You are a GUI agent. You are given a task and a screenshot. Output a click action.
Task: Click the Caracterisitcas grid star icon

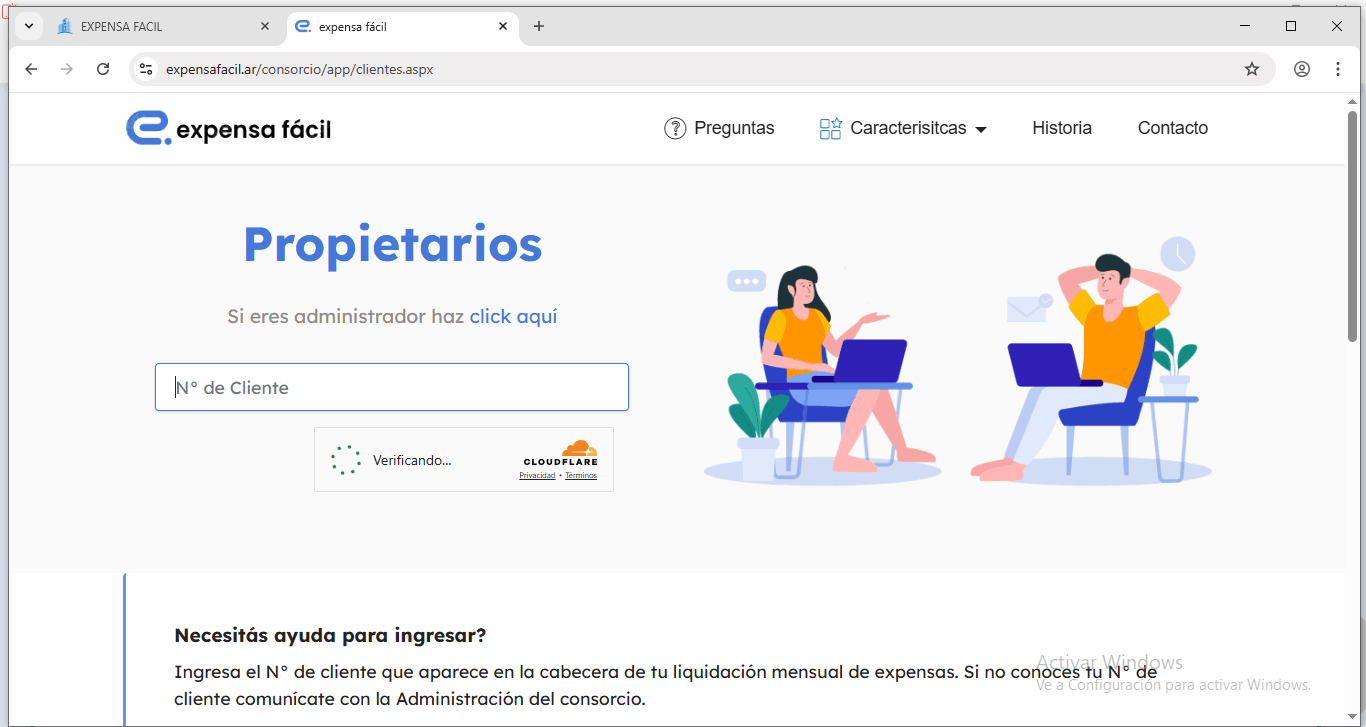pos(830,128)
